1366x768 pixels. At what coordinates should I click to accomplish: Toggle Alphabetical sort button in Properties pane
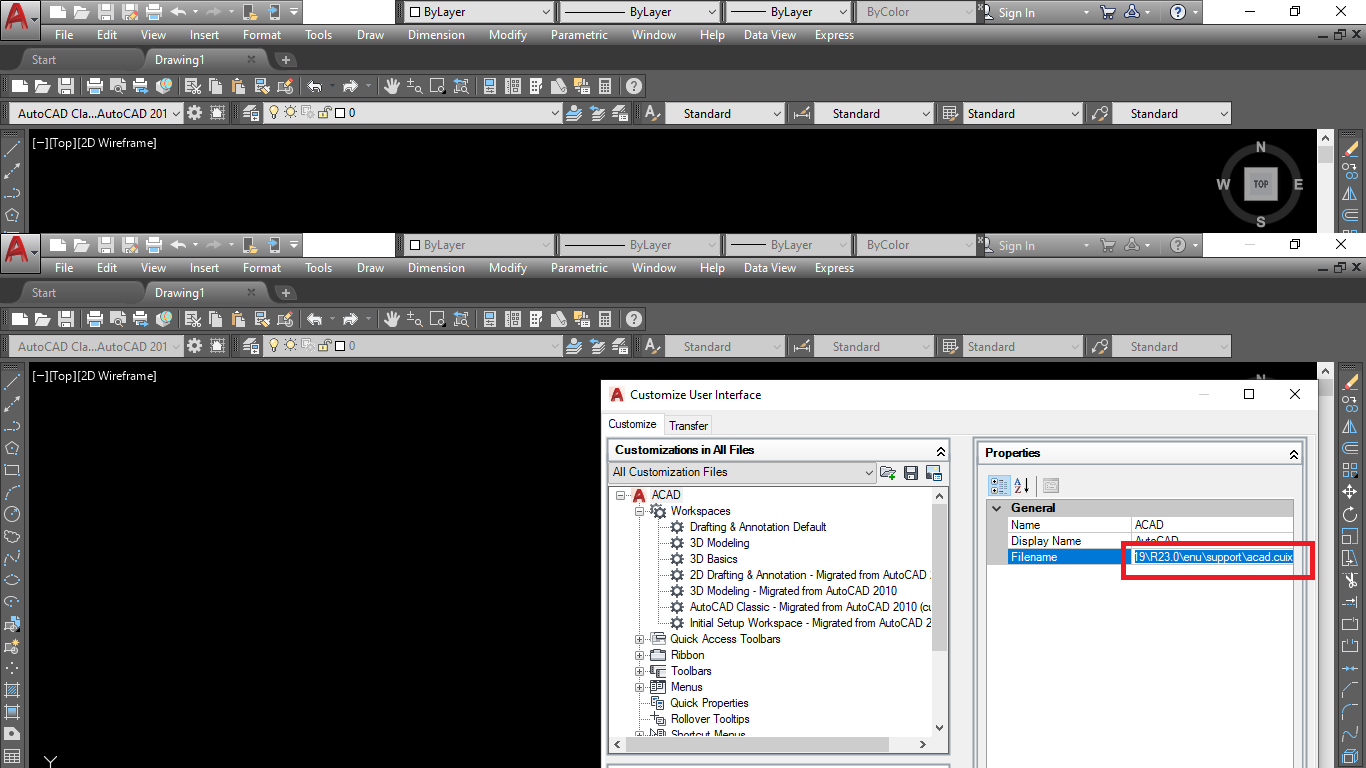(x=1022, y=485)
